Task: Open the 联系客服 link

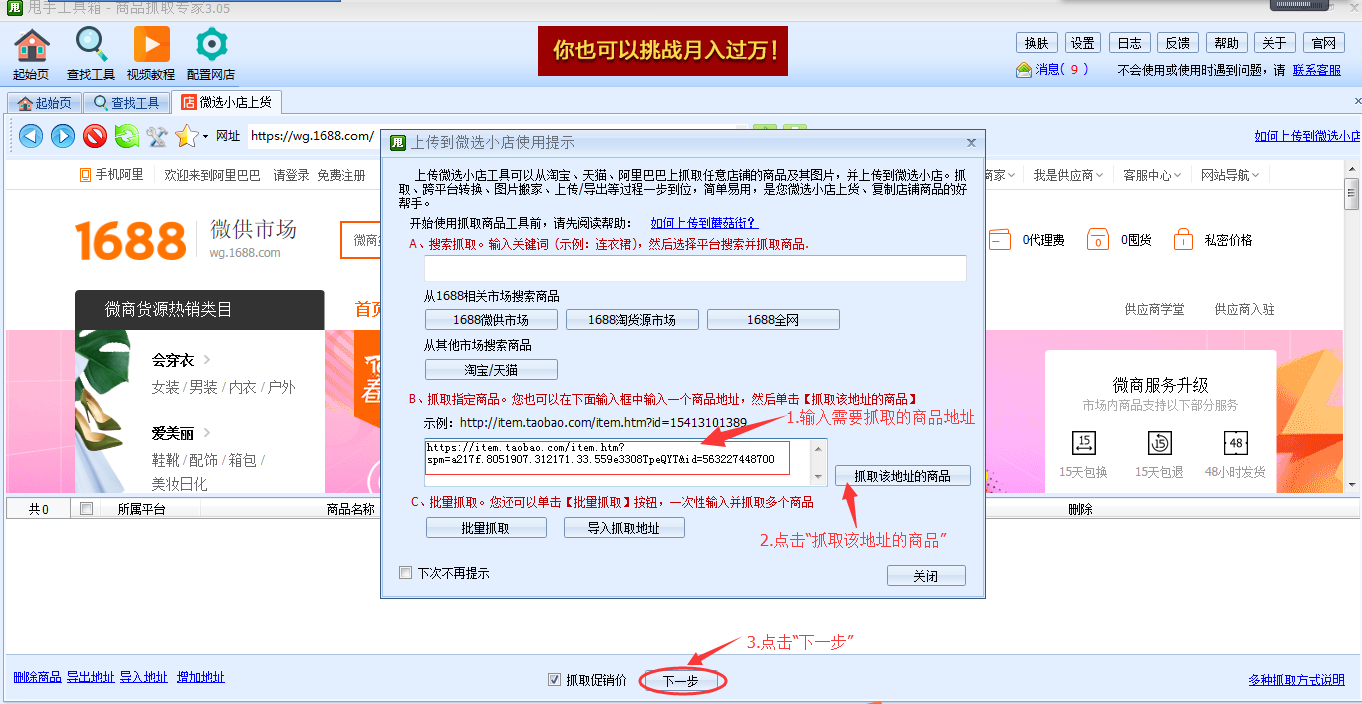Action: click(1317, 70)
